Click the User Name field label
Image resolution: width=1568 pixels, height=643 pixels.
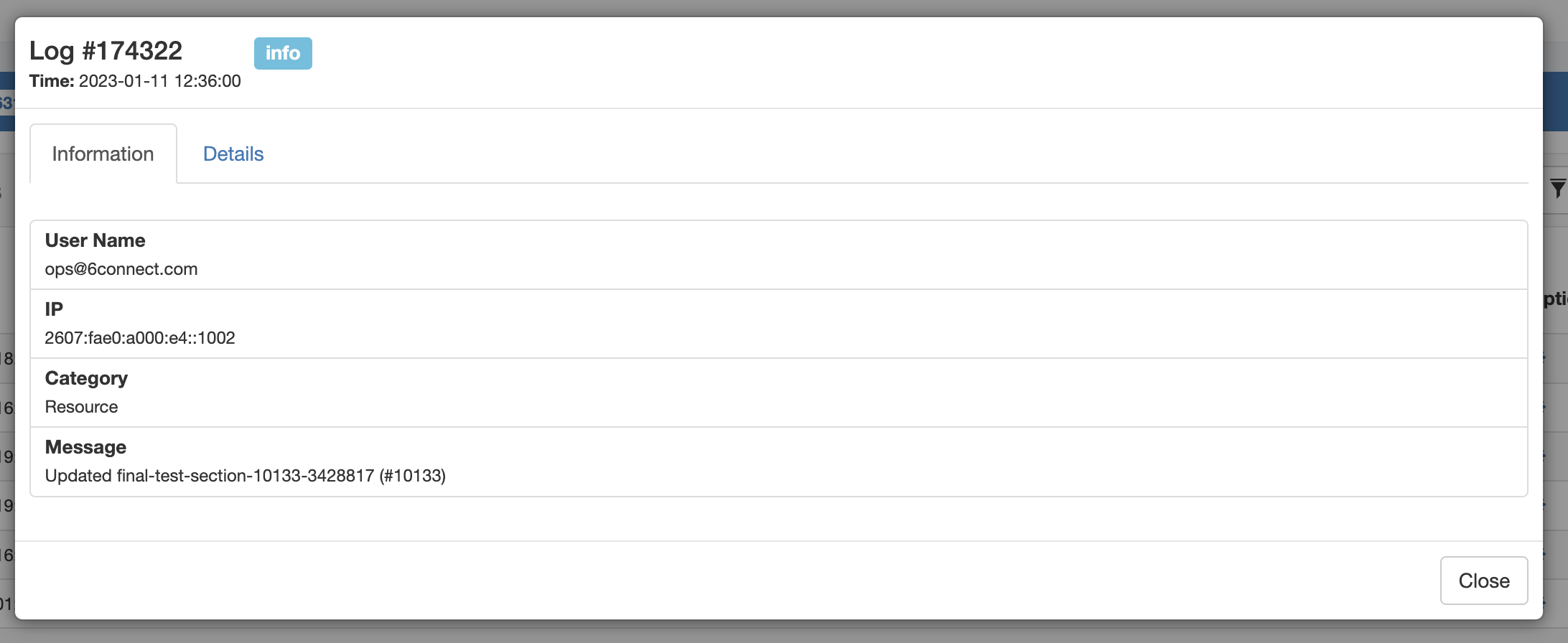pyautogui.click(x=95, y=240)
